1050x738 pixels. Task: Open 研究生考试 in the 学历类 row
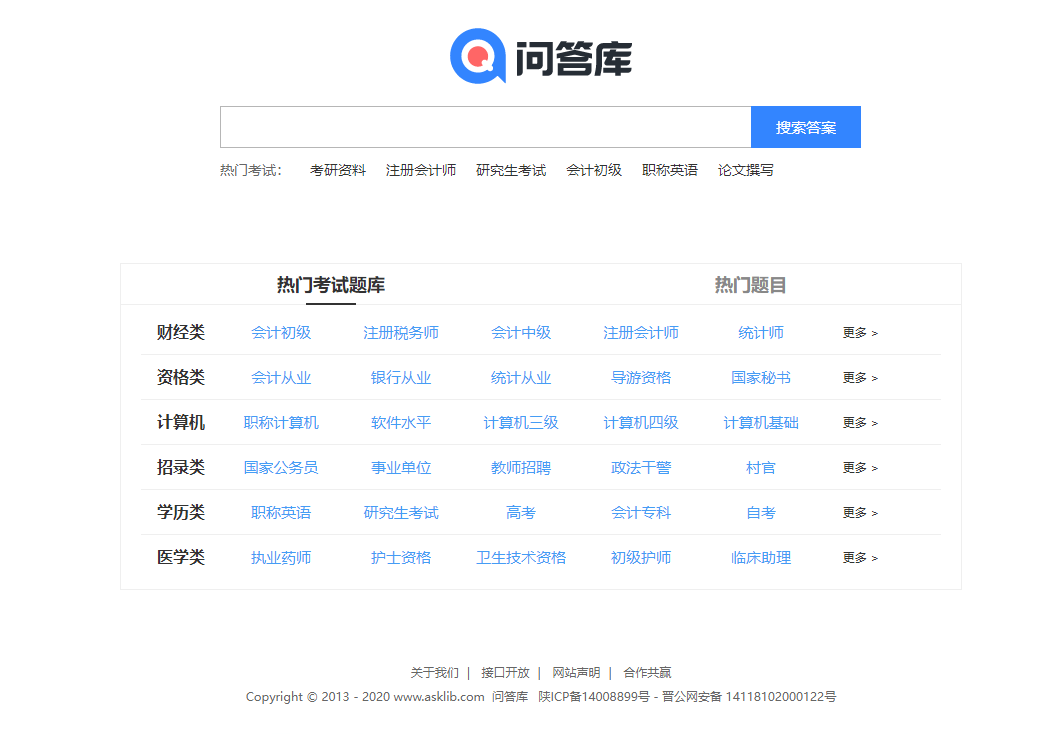pos(401,512)
